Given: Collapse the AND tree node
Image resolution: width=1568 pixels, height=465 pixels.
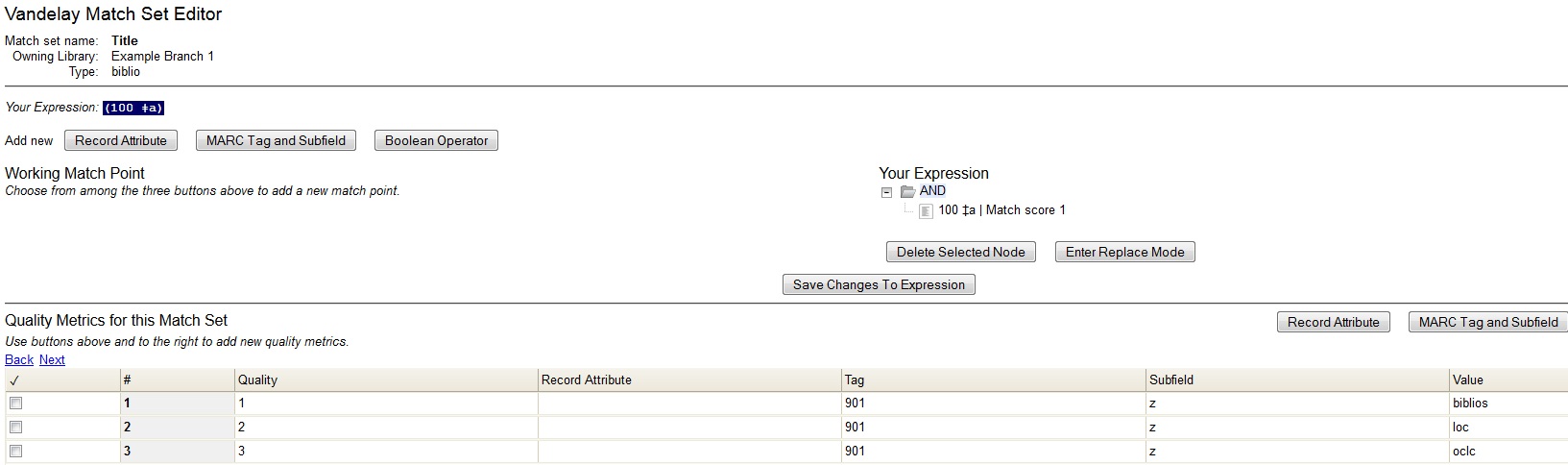Looking at the screenshot, I should pyautogui.click(x=886, y=192).
